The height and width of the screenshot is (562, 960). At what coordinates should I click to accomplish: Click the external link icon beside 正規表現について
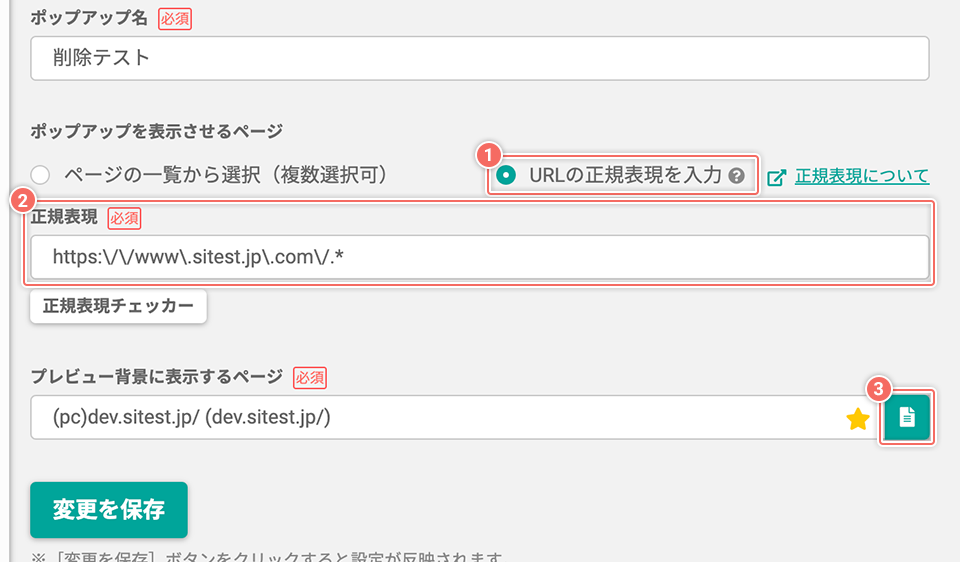click(x=776, y=178)
